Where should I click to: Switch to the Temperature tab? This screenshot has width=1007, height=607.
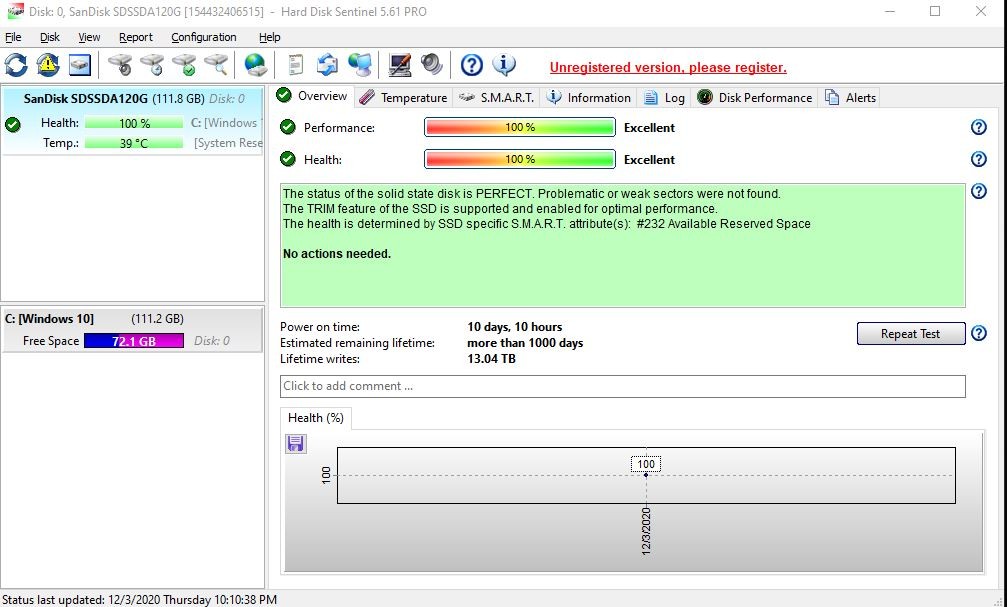click(x=403, y=98)
